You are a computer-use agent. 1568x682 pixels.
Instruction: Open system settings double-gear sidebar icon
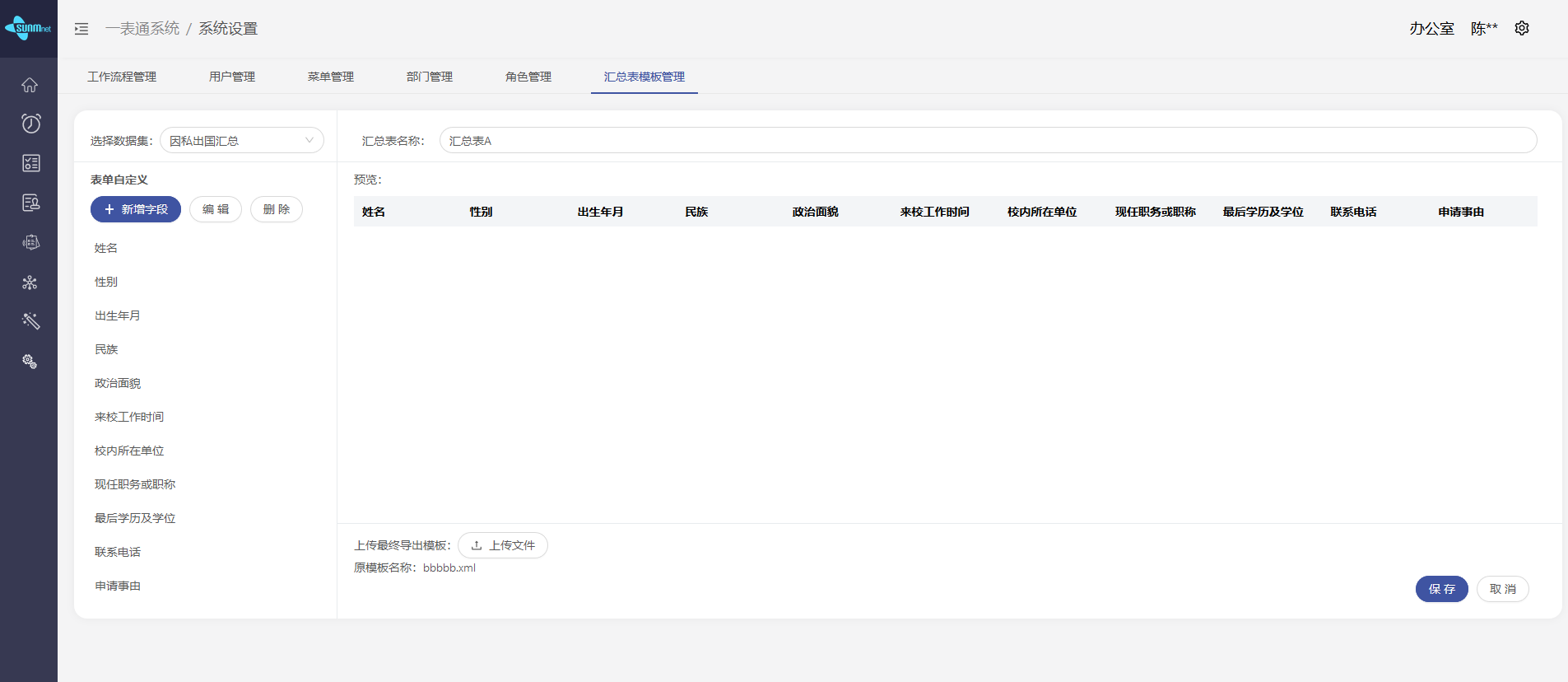point(30,362)
